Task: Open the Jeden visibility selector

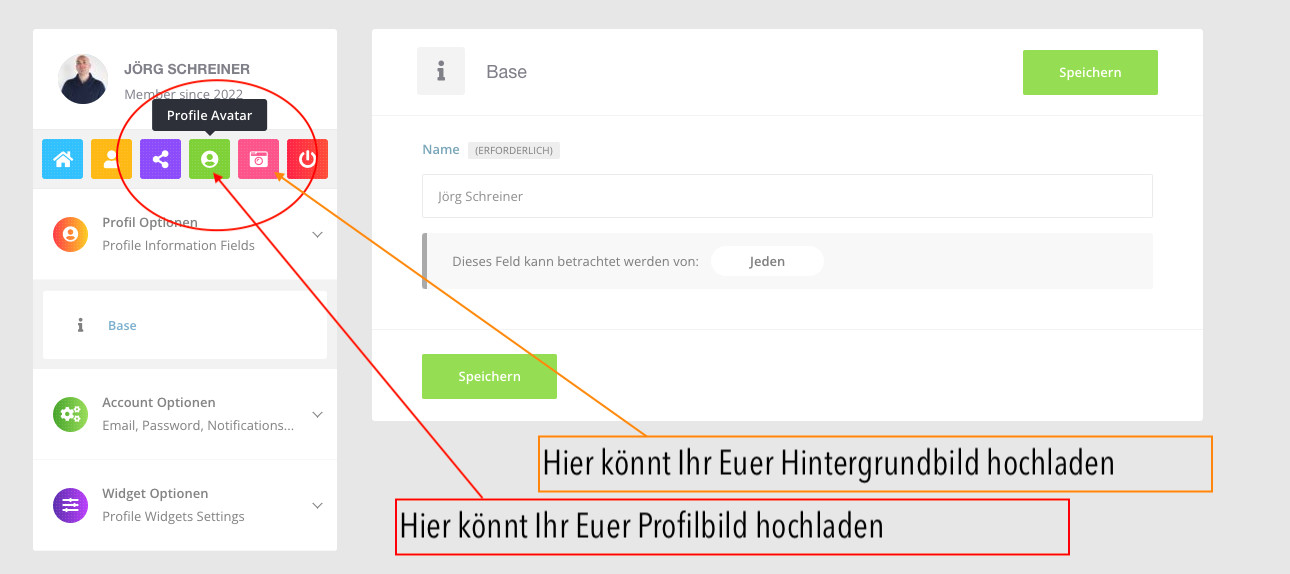Action: (x=767, y=261)
